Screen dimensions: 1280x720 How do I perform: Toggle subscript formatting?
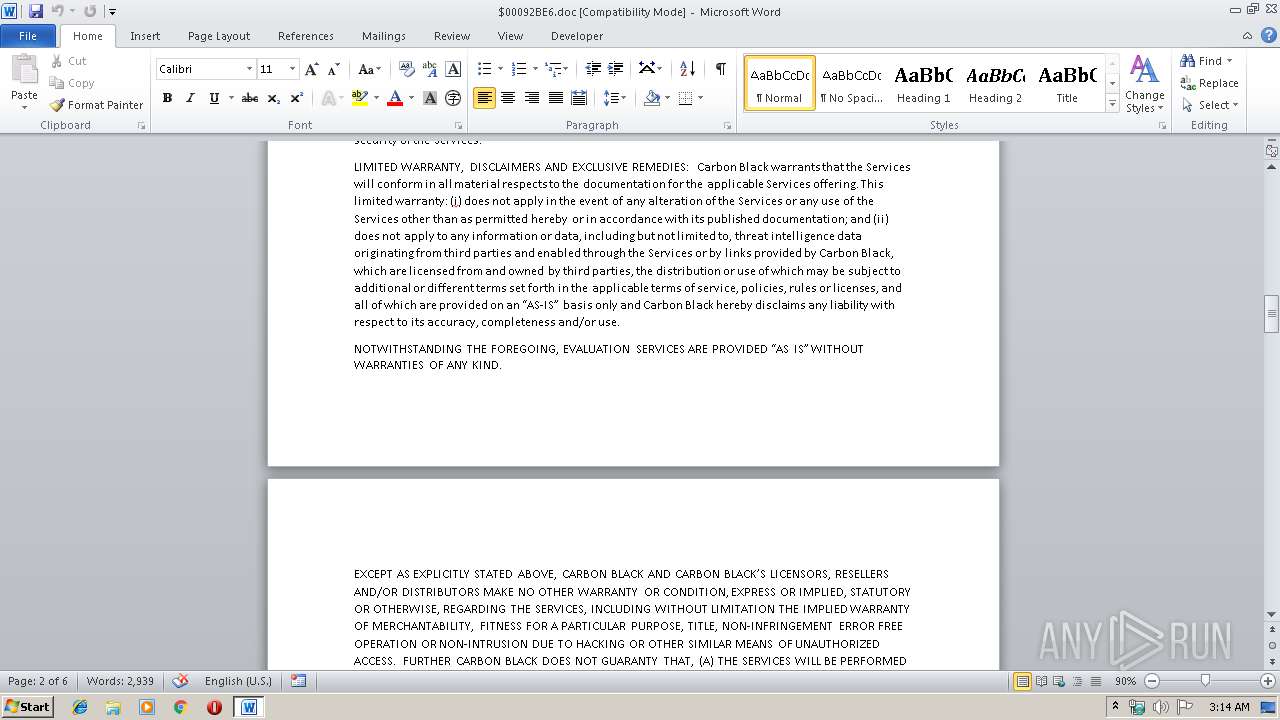tap(273, 98)
